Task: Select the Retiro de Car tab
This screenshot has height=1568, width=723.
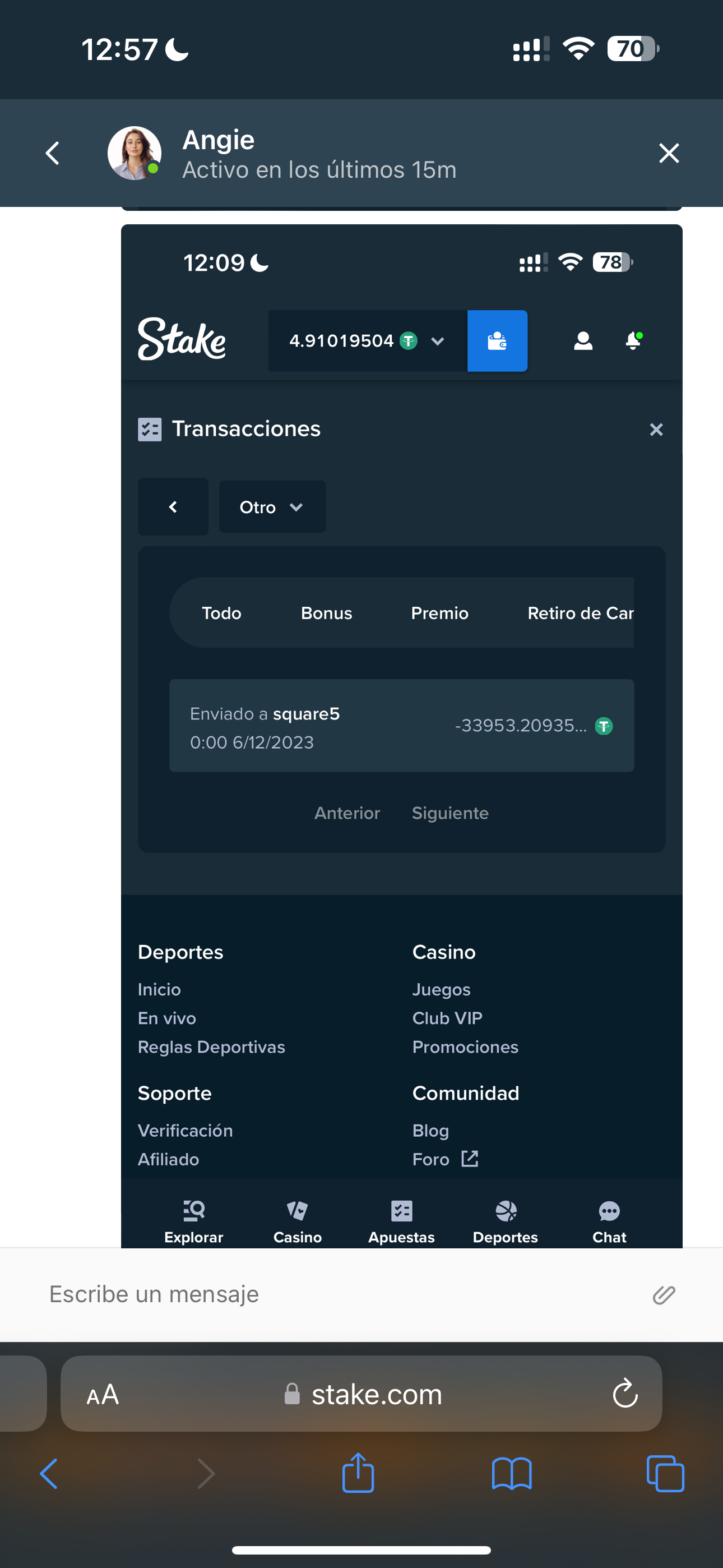Action: pos(580,613)
